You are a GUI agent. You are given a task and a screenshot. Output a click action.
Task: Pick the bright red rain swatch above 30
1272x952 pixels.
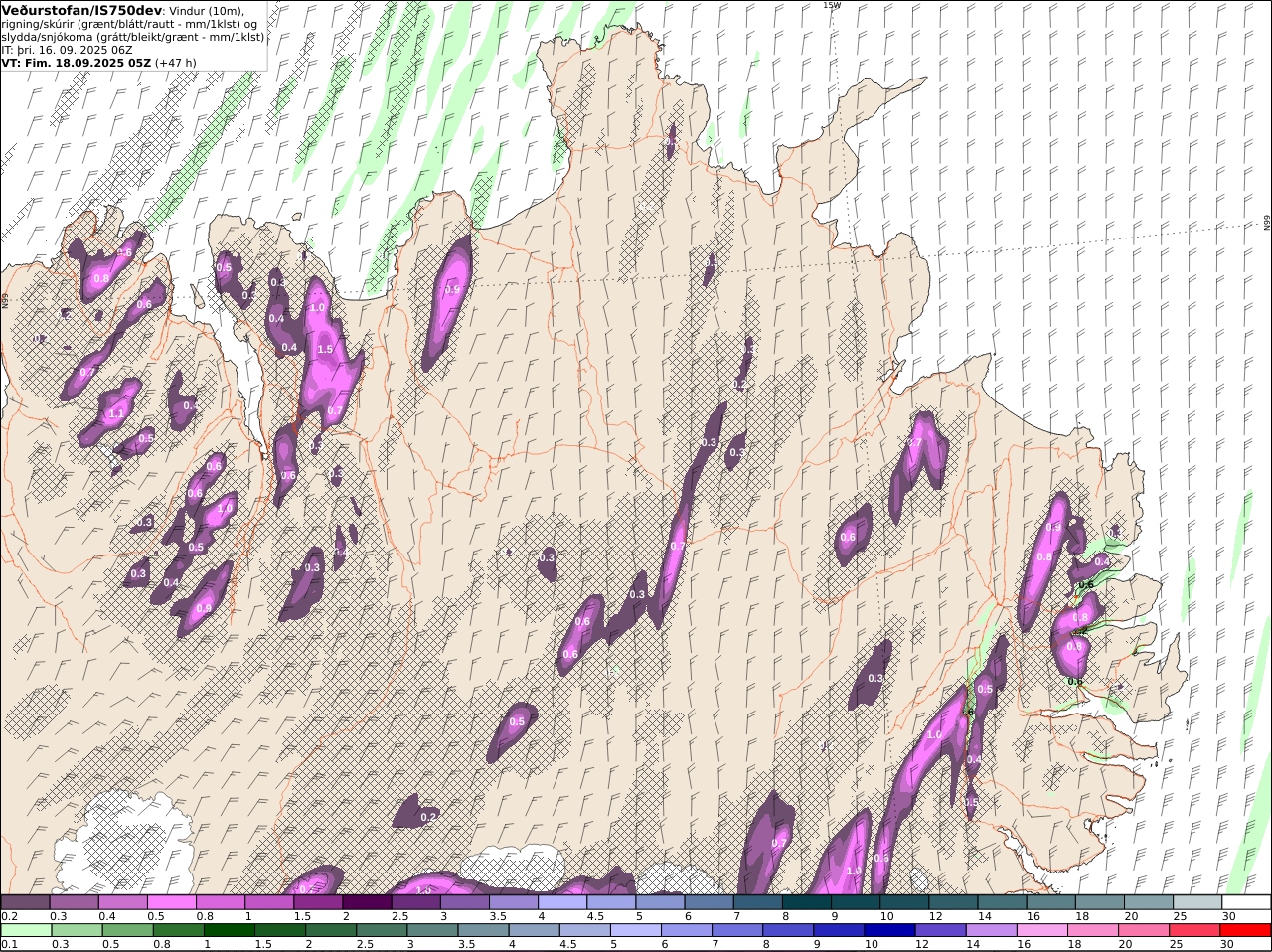pyautogui.click(x=1246, y=930)
